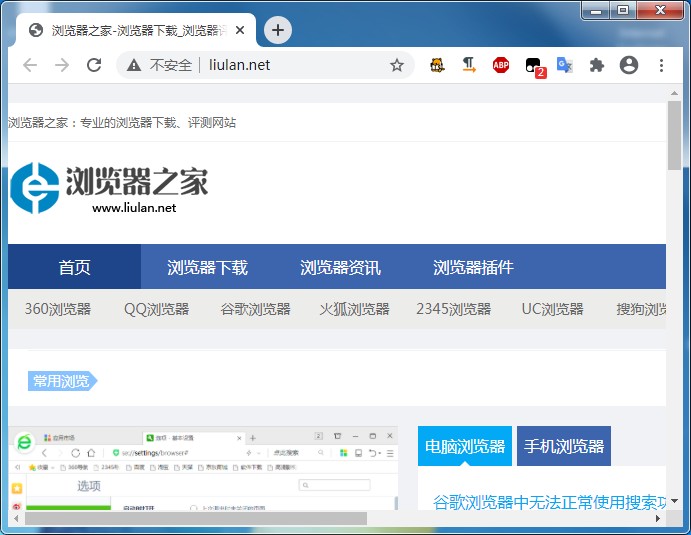This screenshot has width=691, height=535.
Task: Open the Tampermonkey-style monkey extension icon
Action: [x=437, y=65]
